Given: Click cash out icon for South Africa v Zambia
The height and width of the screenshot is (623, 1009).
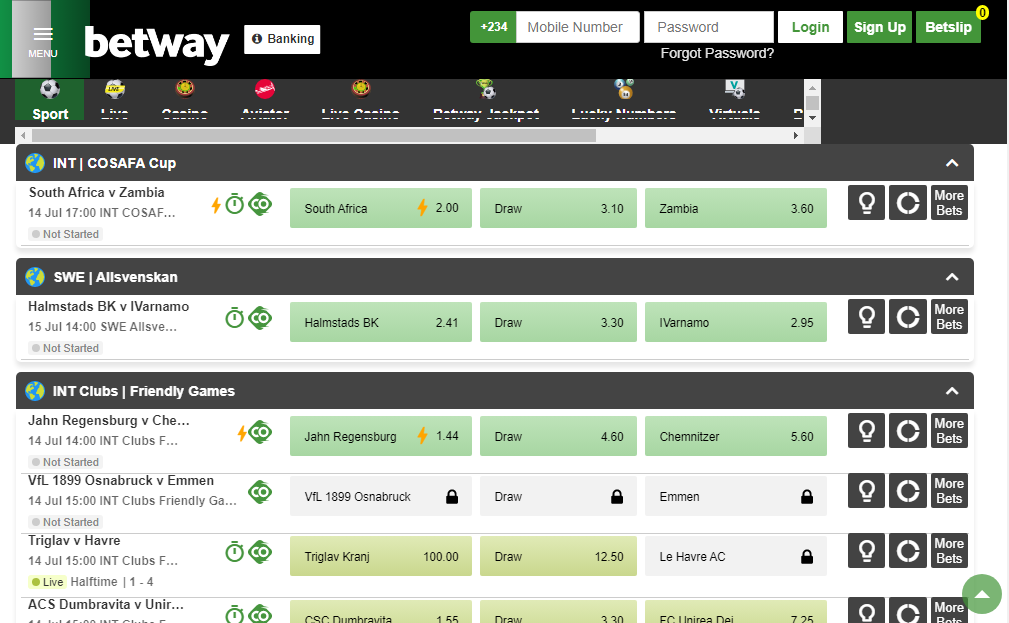Looking at the screenshot, I should point(261,204).
